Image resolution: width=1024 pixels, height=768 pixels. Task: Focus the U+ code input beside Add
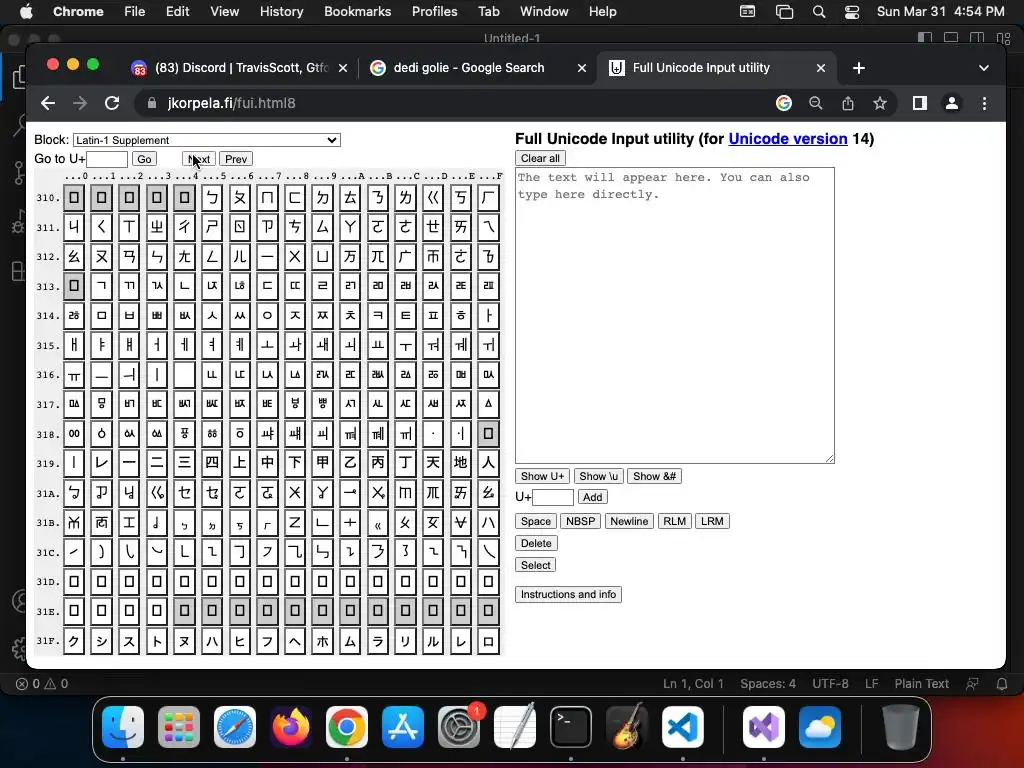coord(553,497)
